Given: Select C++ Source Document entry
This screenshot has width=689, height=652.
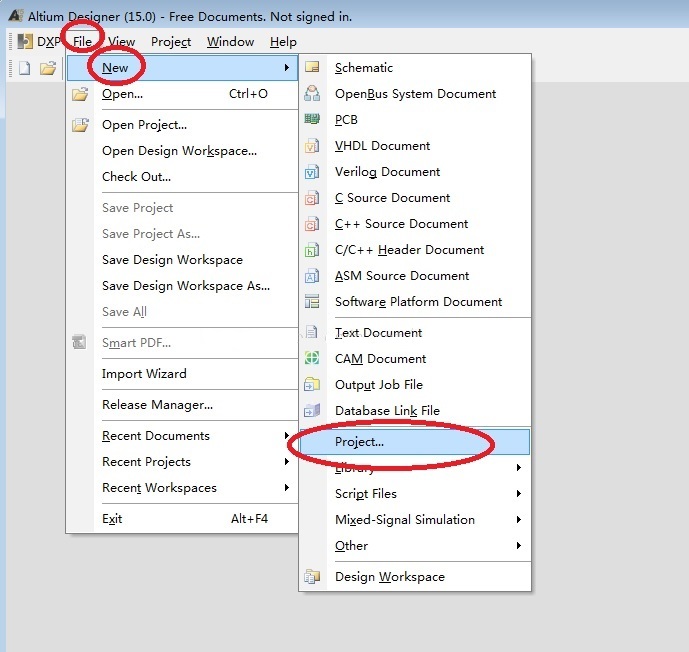Looking at the screenshot, I should (x=414, y=224).
